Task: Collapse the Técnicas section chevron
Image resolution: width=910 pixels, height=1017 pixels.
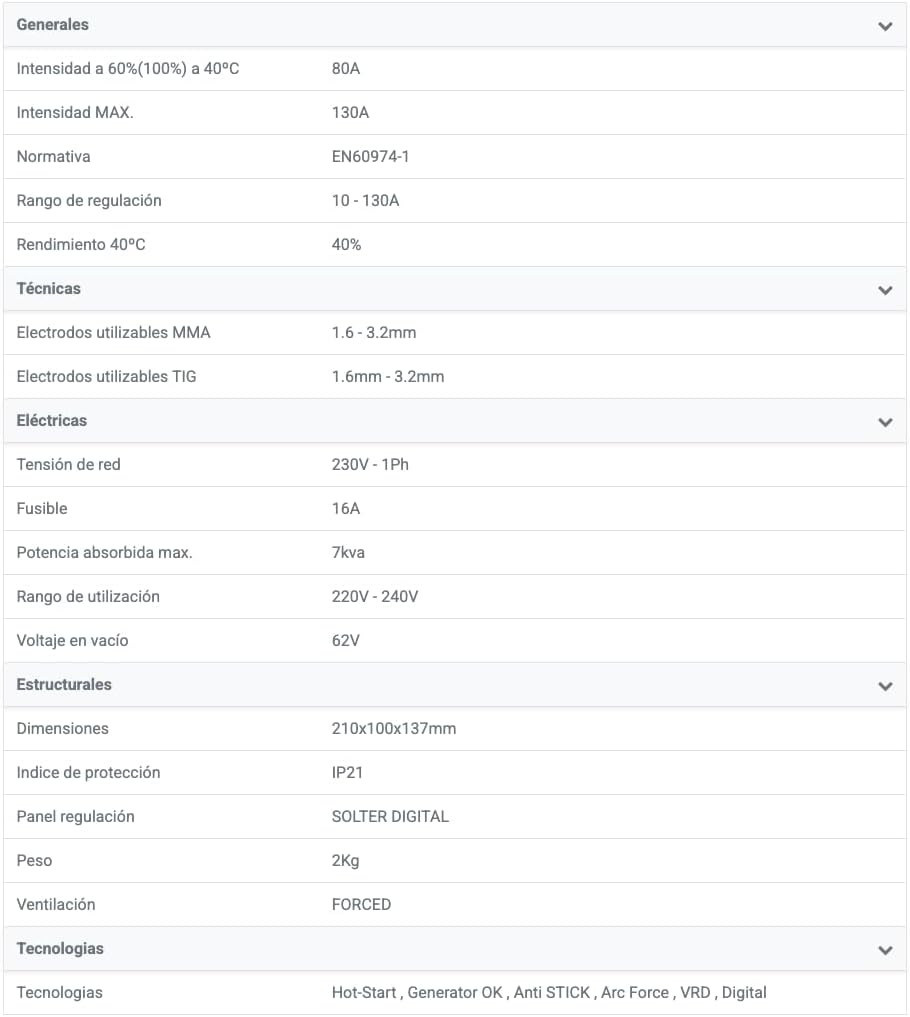Action: [885, 290]
